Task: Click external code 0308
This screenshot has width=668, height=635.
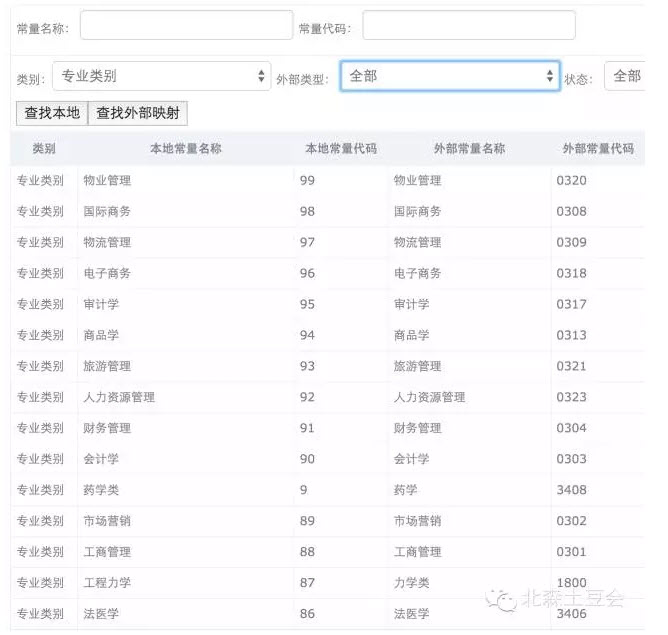Action: [571, 212]
